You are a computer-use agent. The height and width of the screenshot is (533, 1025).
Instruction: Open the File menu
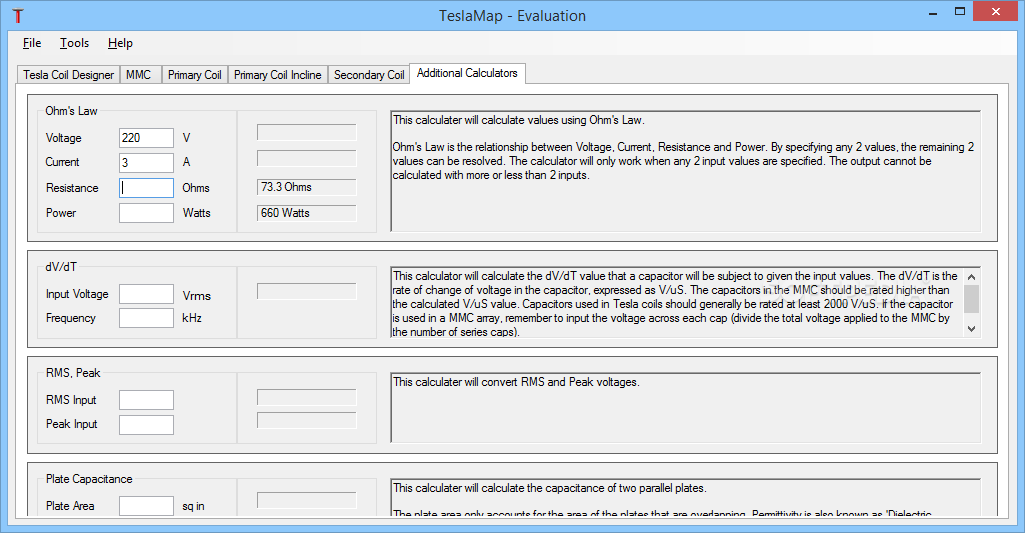[x=31, y=43]
